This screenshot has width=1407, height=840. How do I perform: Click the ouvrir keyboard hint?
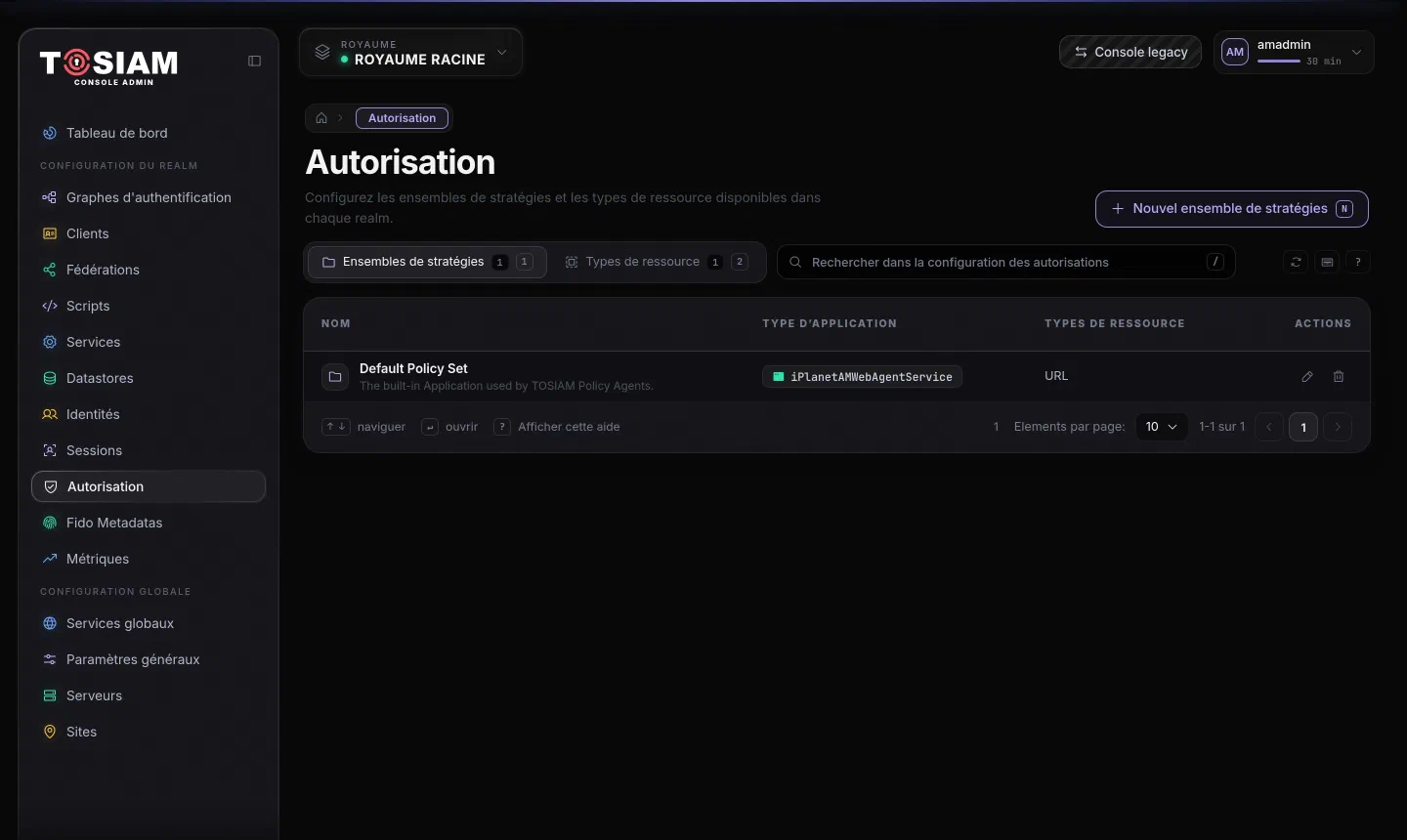coord(449,427)
